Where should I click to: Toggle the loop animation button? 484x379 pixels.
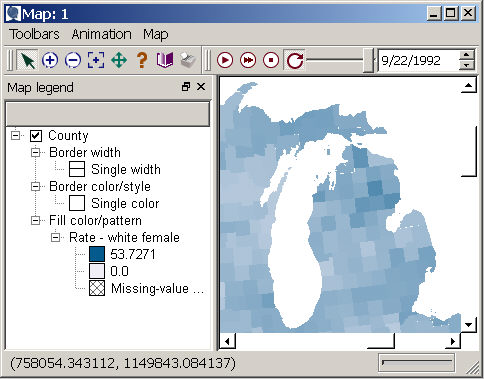(x=295, y=60)
